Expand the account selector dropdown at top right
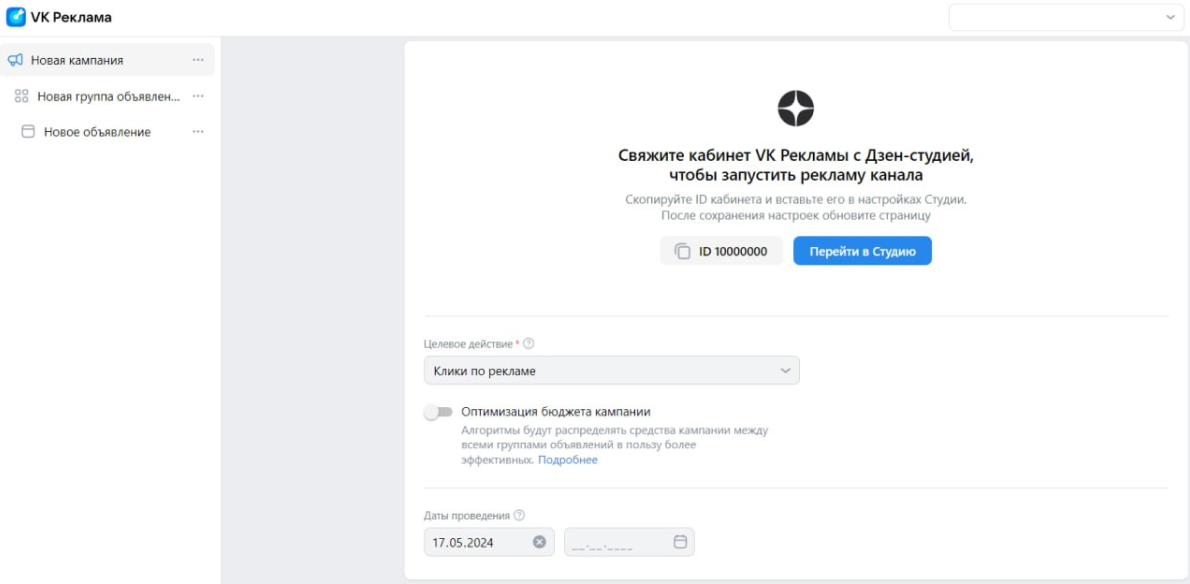 click(x=1066, y=17)
